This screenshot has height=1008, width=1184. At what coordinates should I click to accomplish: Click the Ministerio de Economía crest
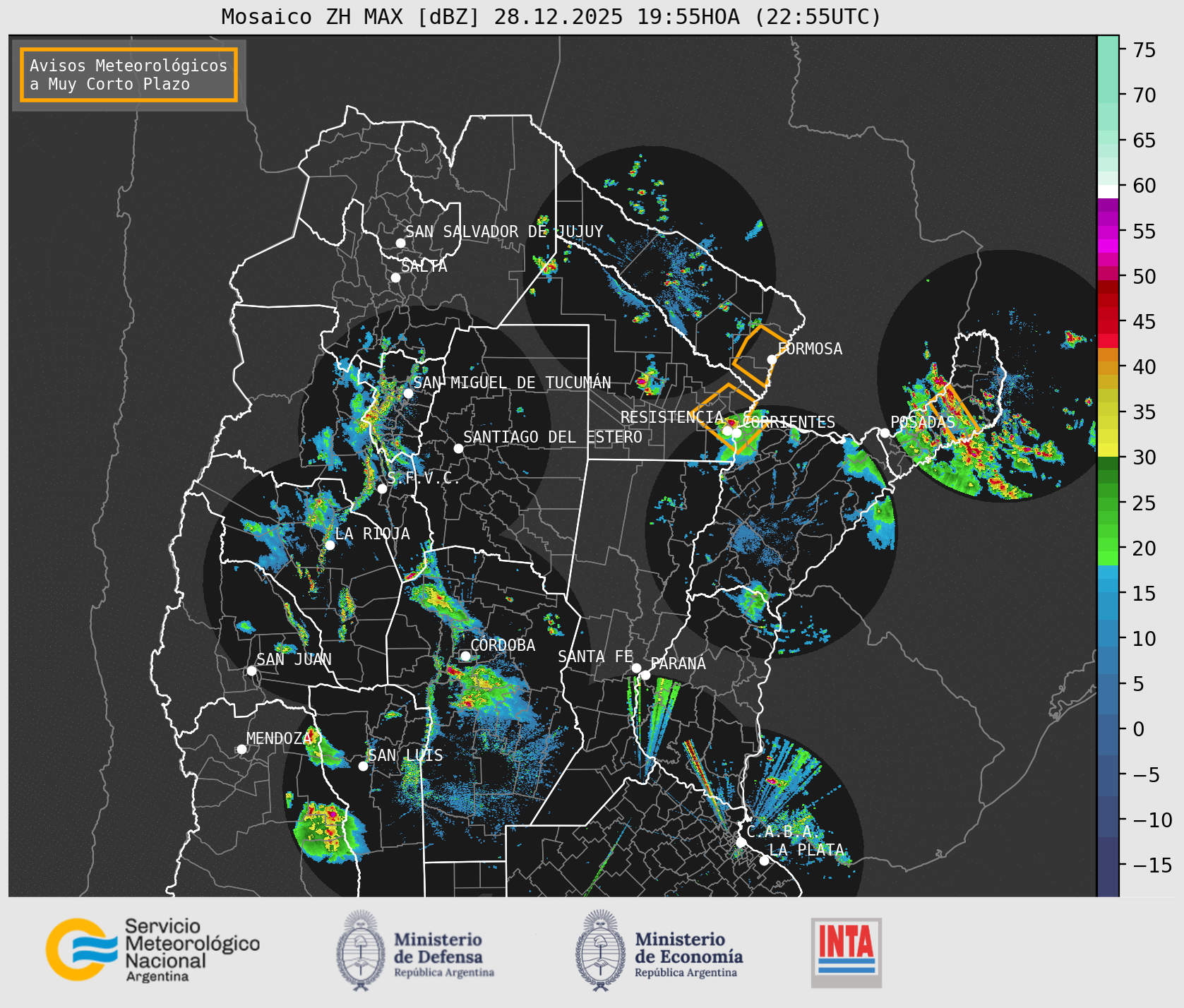(601, 949)
